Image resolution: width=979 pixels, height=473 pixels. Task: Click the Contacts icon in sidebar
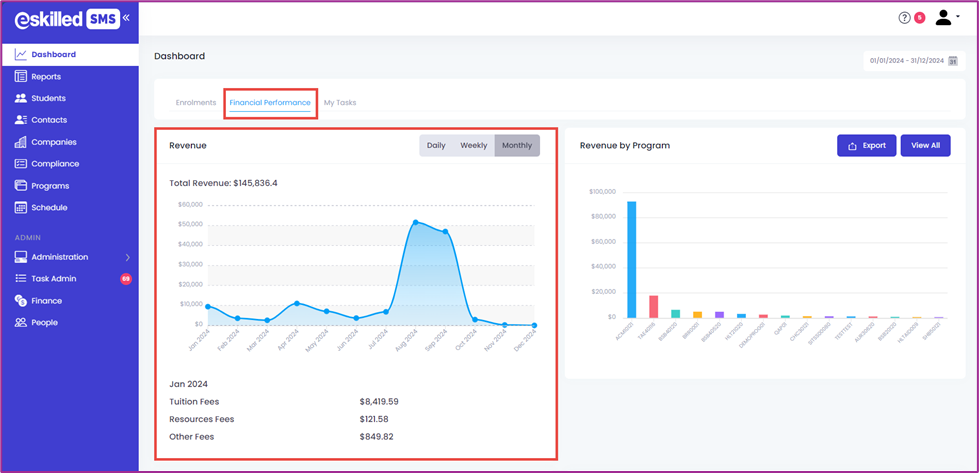point(21,120)
